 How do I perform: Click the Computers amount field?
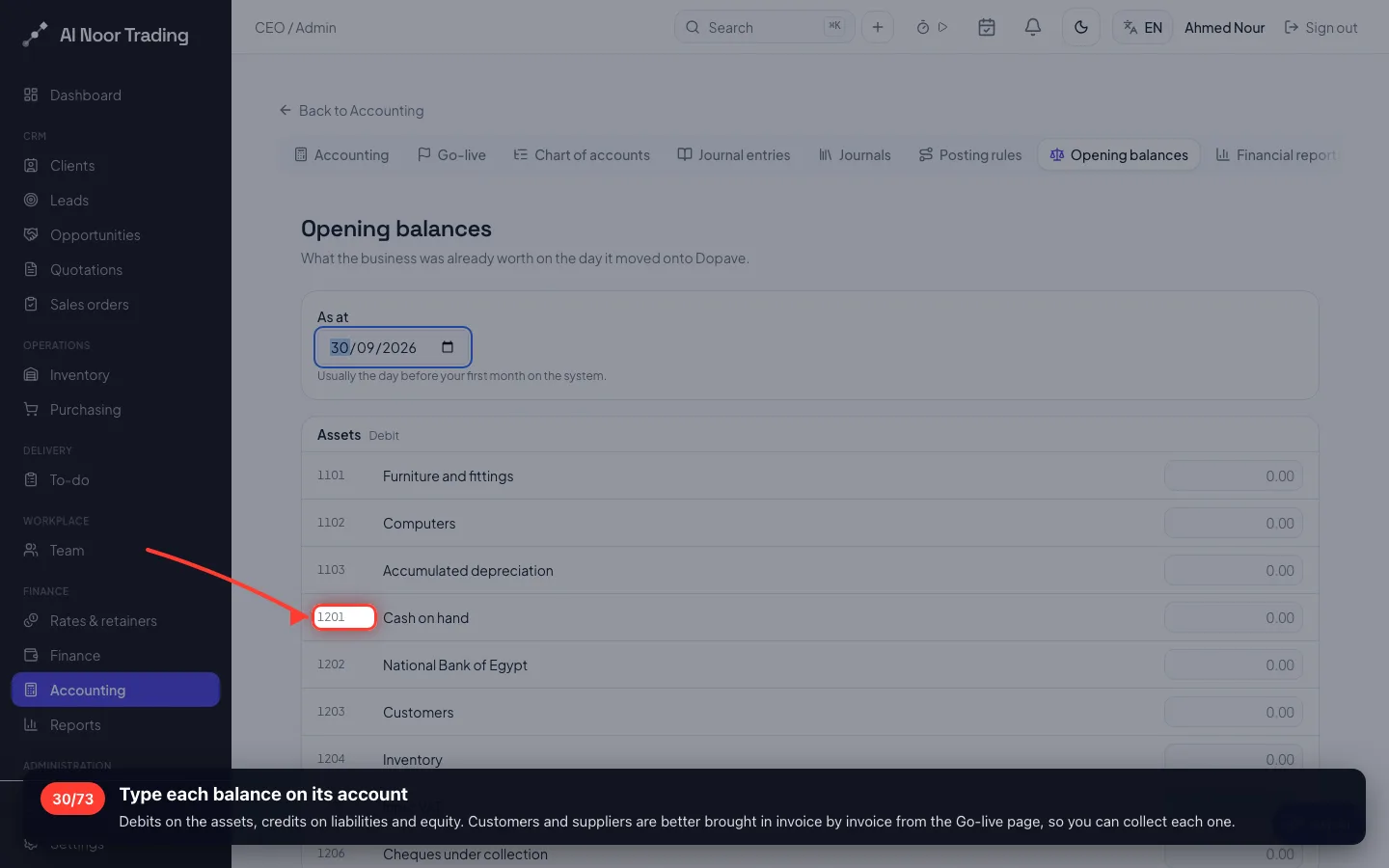coord(1233,523)
